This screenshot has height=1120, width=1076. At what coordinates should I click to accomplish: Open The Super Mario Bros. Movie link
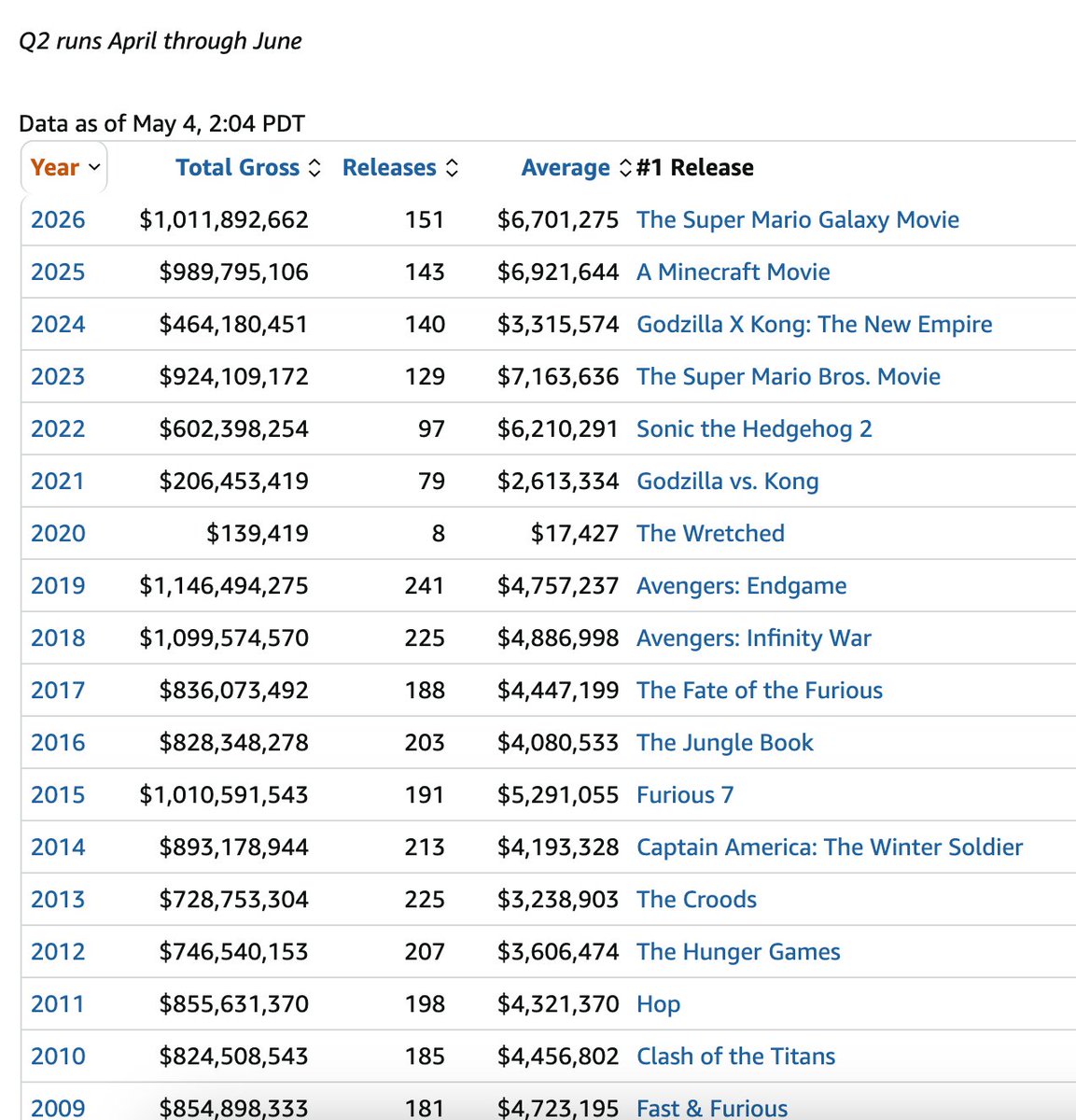click(789, 377)
